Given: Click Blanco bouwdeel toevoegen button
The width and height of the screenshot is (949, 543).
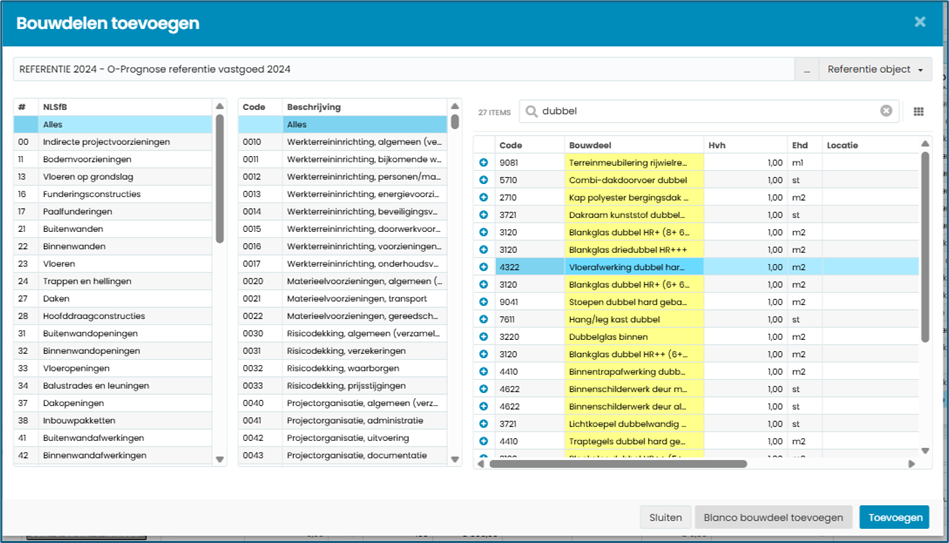Looking at the screenshot, I should point(773,518).
